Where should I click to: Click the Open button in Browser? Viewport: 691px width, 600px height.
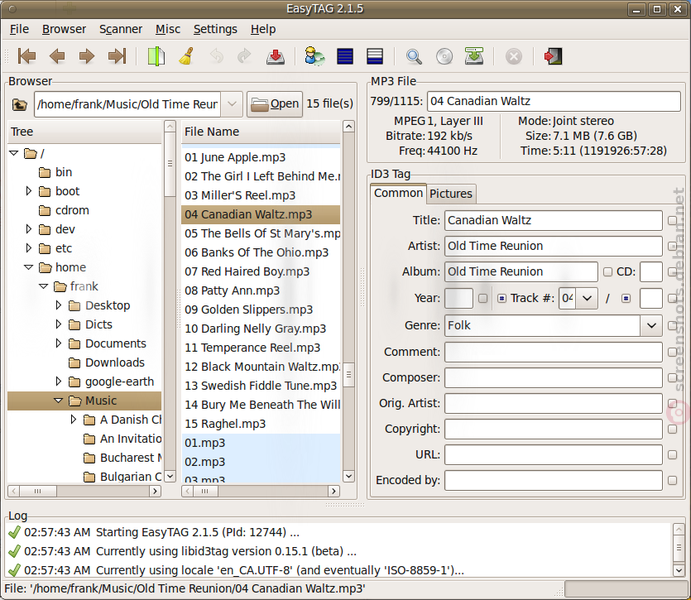tap(275, 104)
